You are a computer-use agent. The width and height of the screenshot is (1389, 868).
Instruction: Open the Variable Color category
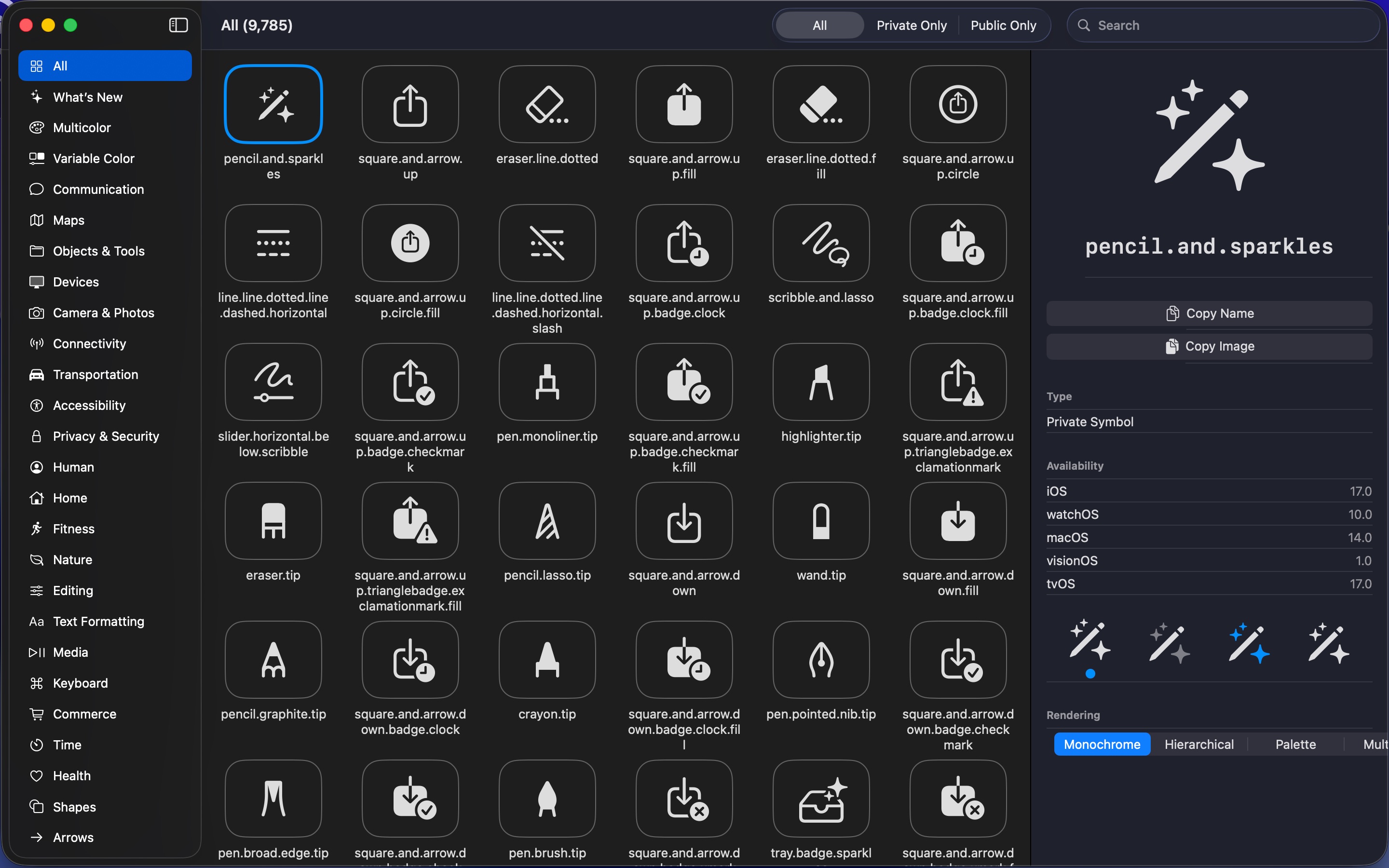(105, 159)
